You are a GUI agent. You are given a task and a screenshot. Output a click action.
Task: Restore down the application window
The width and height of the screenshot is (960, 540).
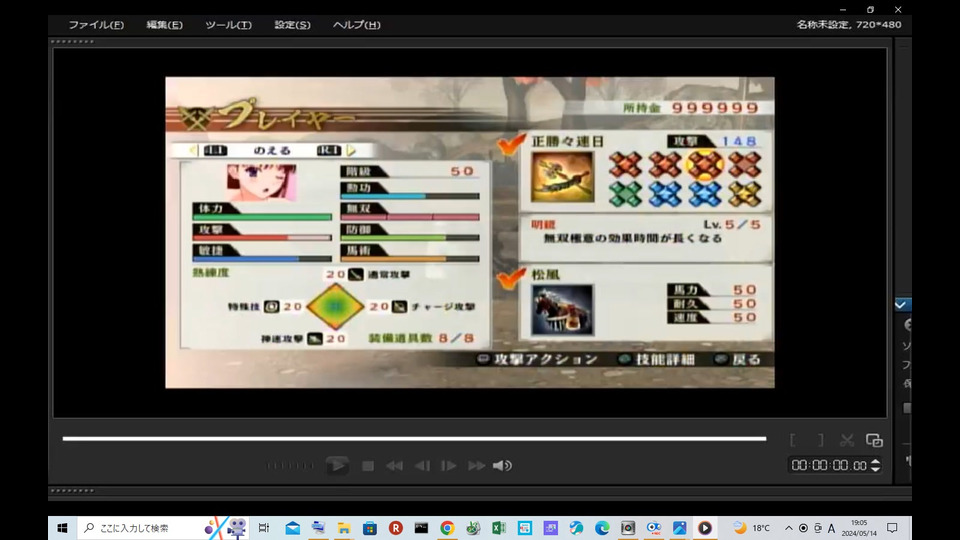pos(870,10)
